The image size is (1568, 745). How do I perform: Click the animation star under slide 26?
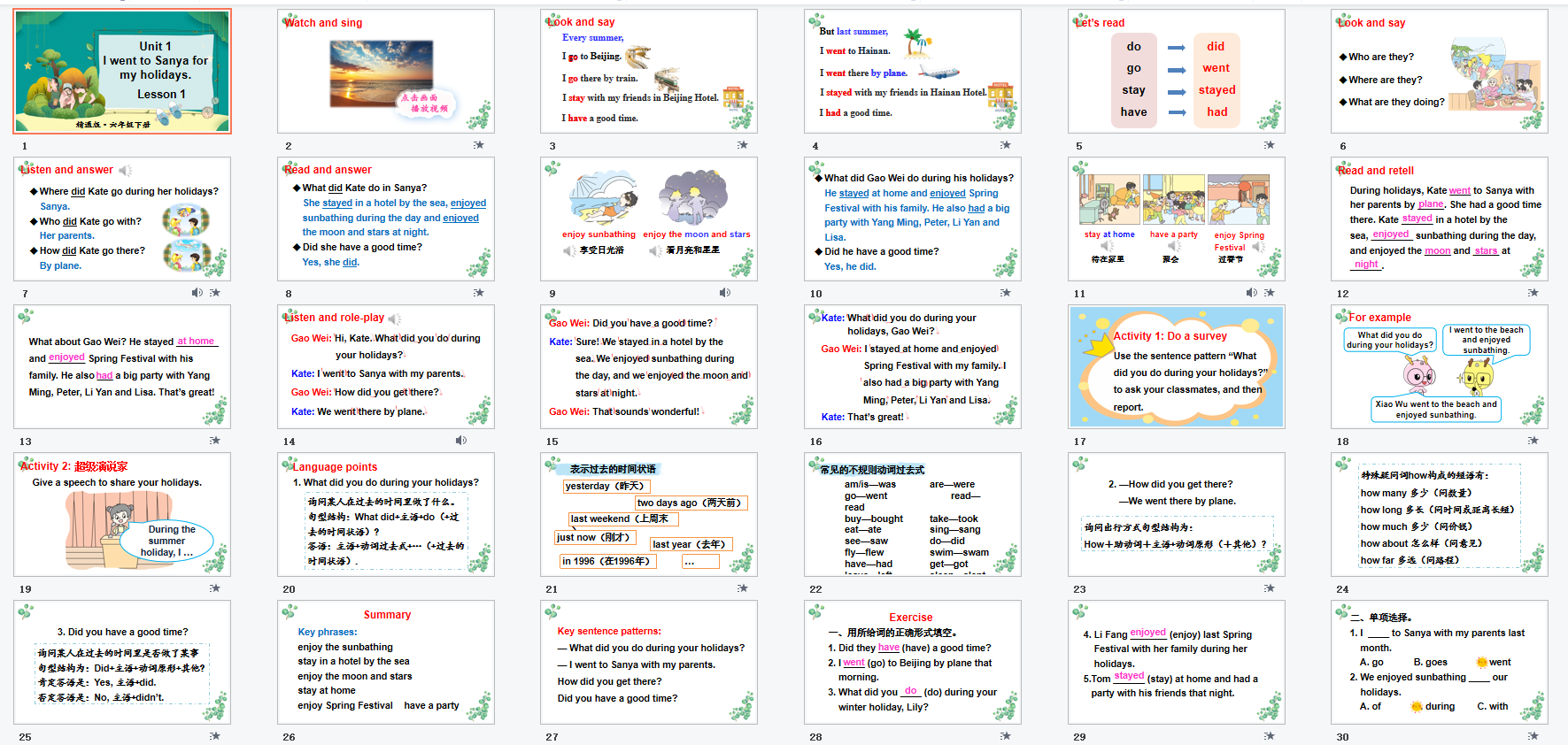(478, 735)
